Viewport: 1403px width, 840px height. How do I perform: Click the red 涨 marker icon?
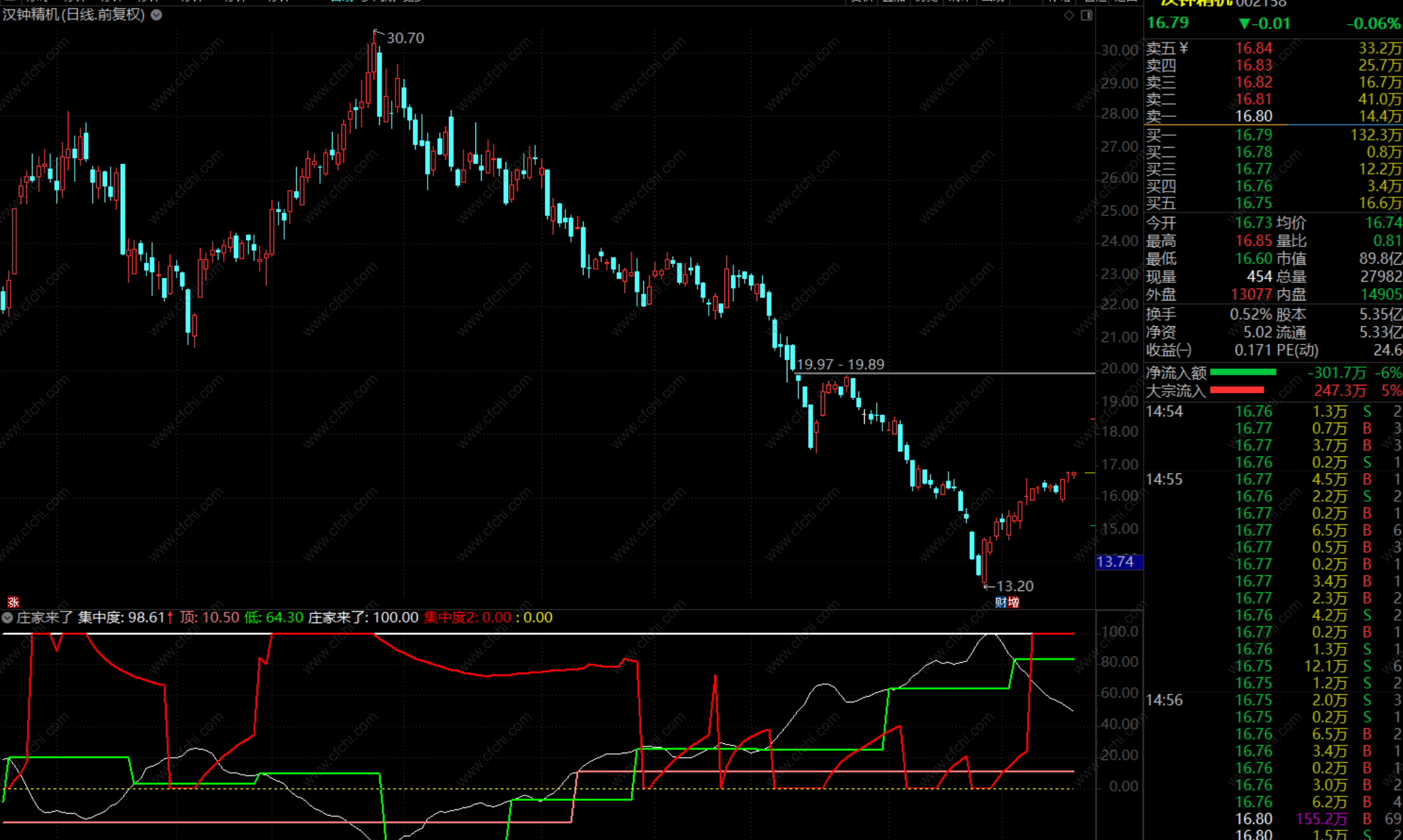[13, 602]
